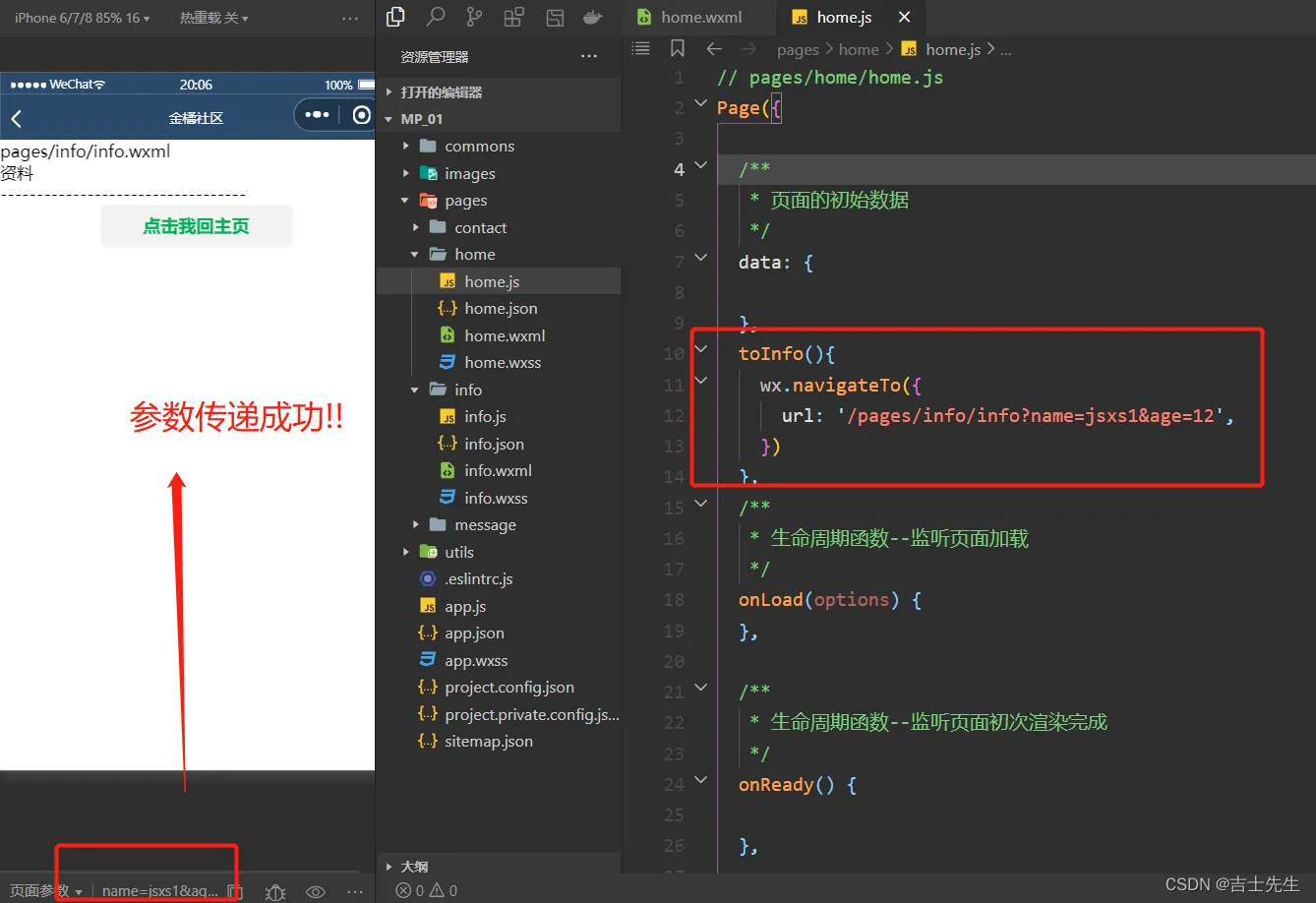Open the Search magnifier icon
Screen dimensions: 1316x903
click(x=435, y=17)
